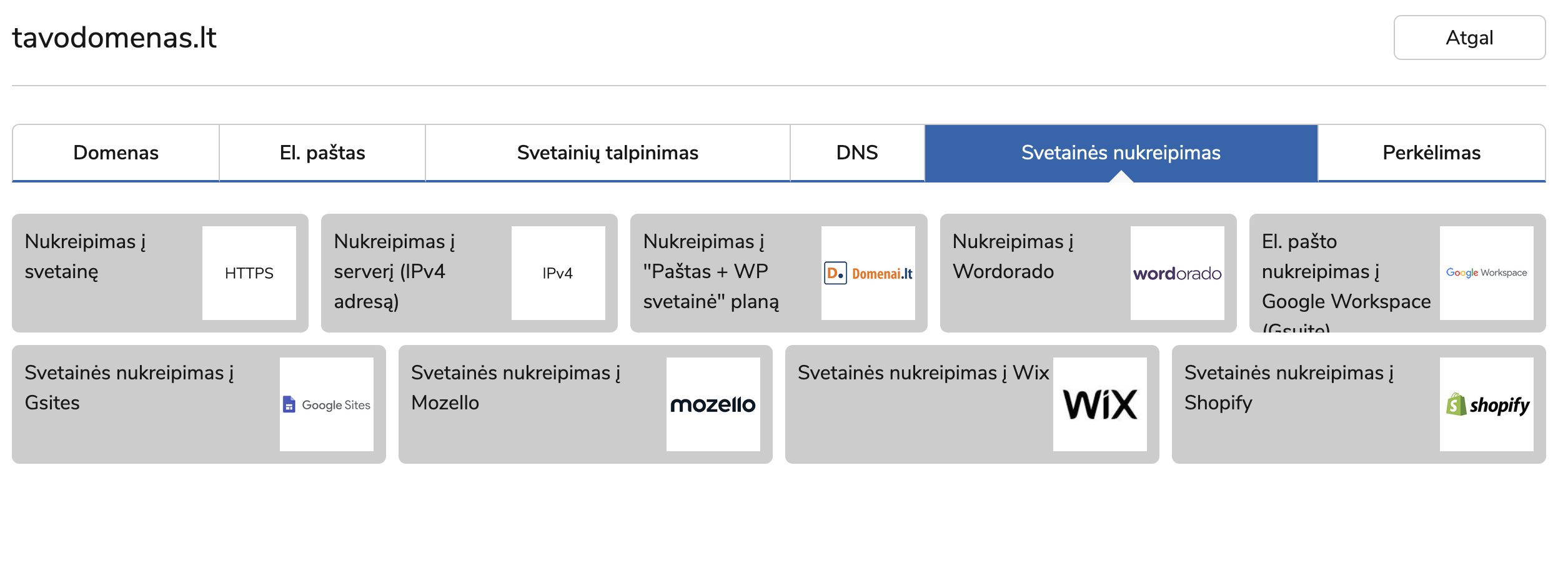Choose Nukreipimas į serverį IPv4 adresą

tap(395, 271)
